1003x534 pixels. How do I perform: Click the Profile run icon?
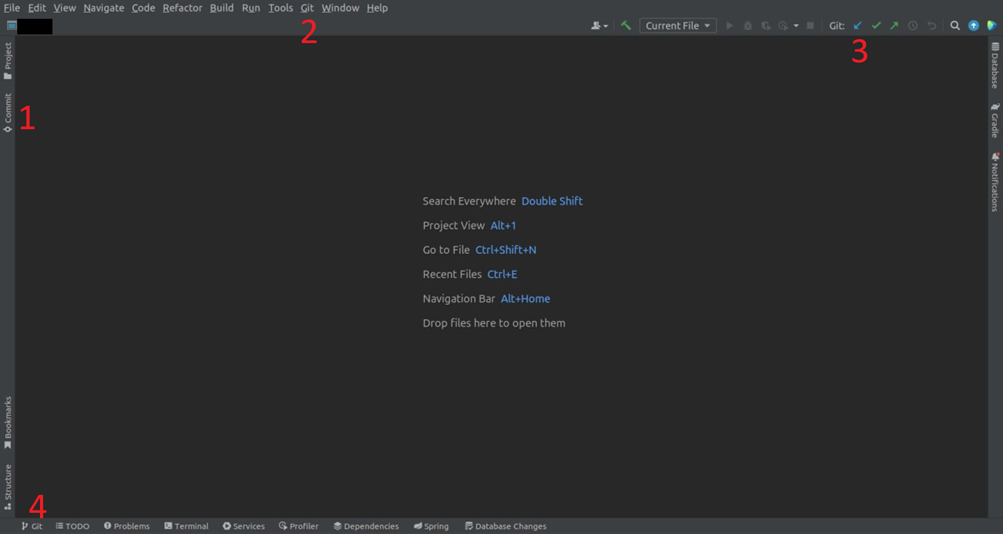coord(783,26)
